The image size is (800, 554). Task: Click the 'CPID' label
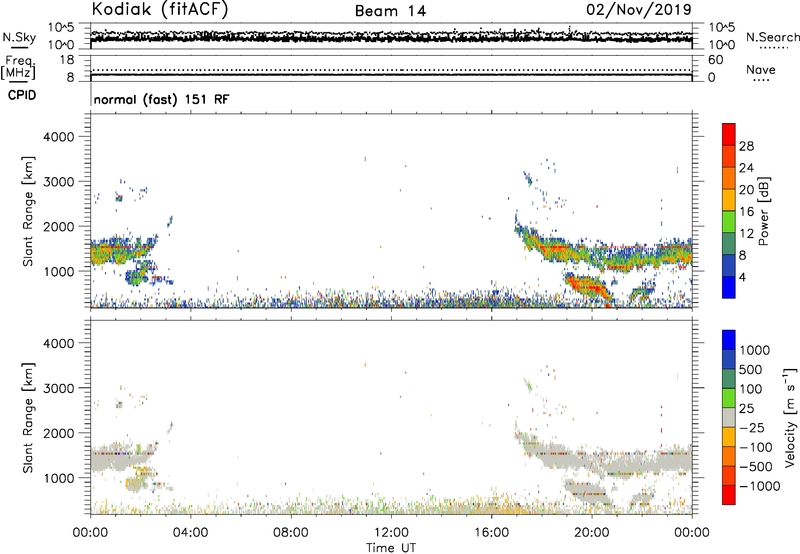[22, 95]
